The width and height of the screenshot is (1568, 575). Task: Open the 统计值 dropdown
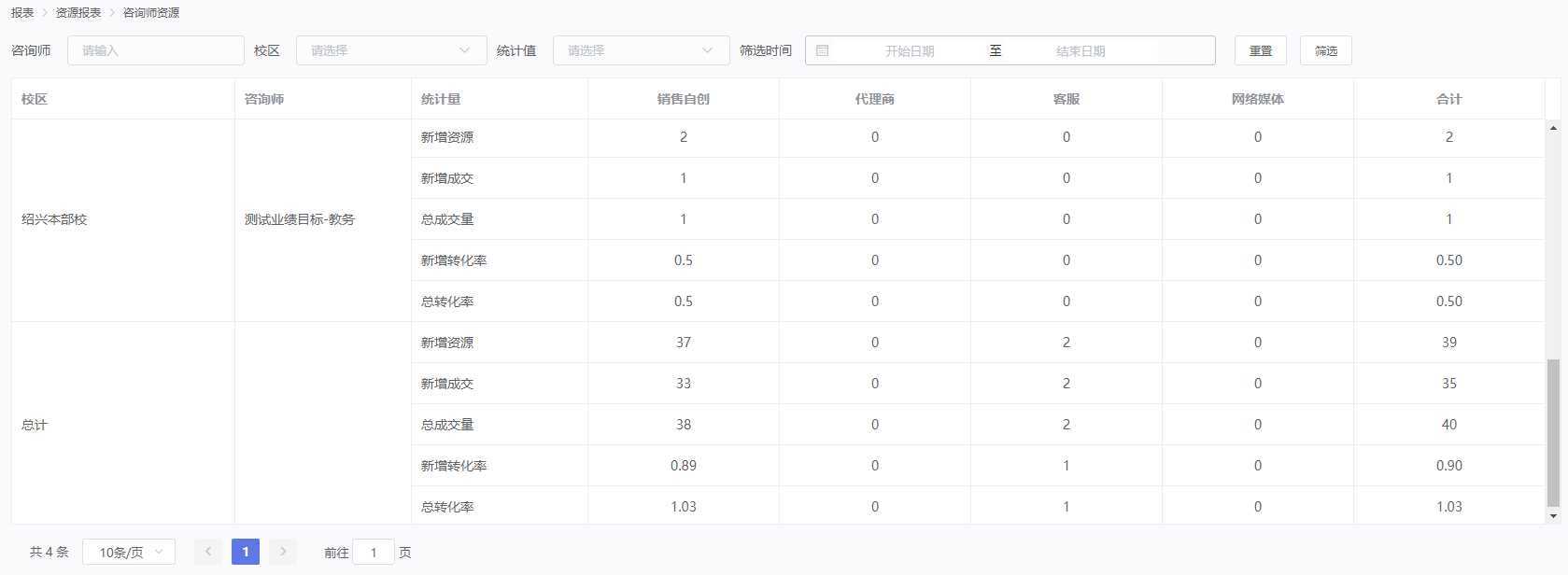(642, 50)
